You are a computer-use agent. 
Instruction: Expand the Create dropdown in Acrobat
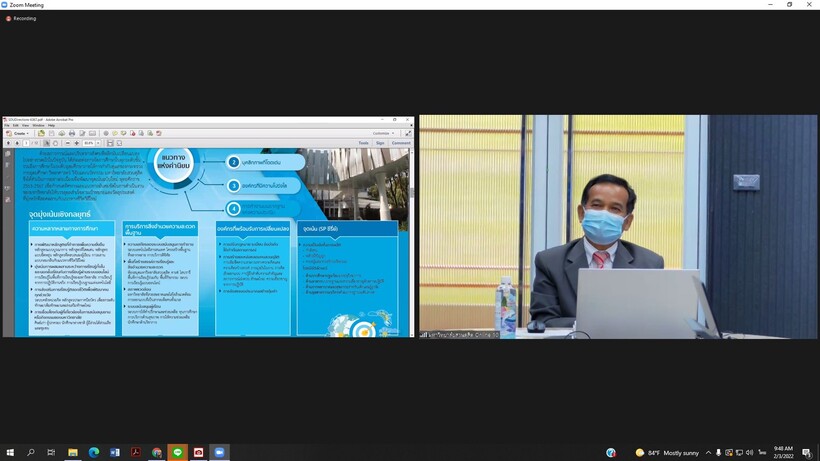(x=19, y=133)
